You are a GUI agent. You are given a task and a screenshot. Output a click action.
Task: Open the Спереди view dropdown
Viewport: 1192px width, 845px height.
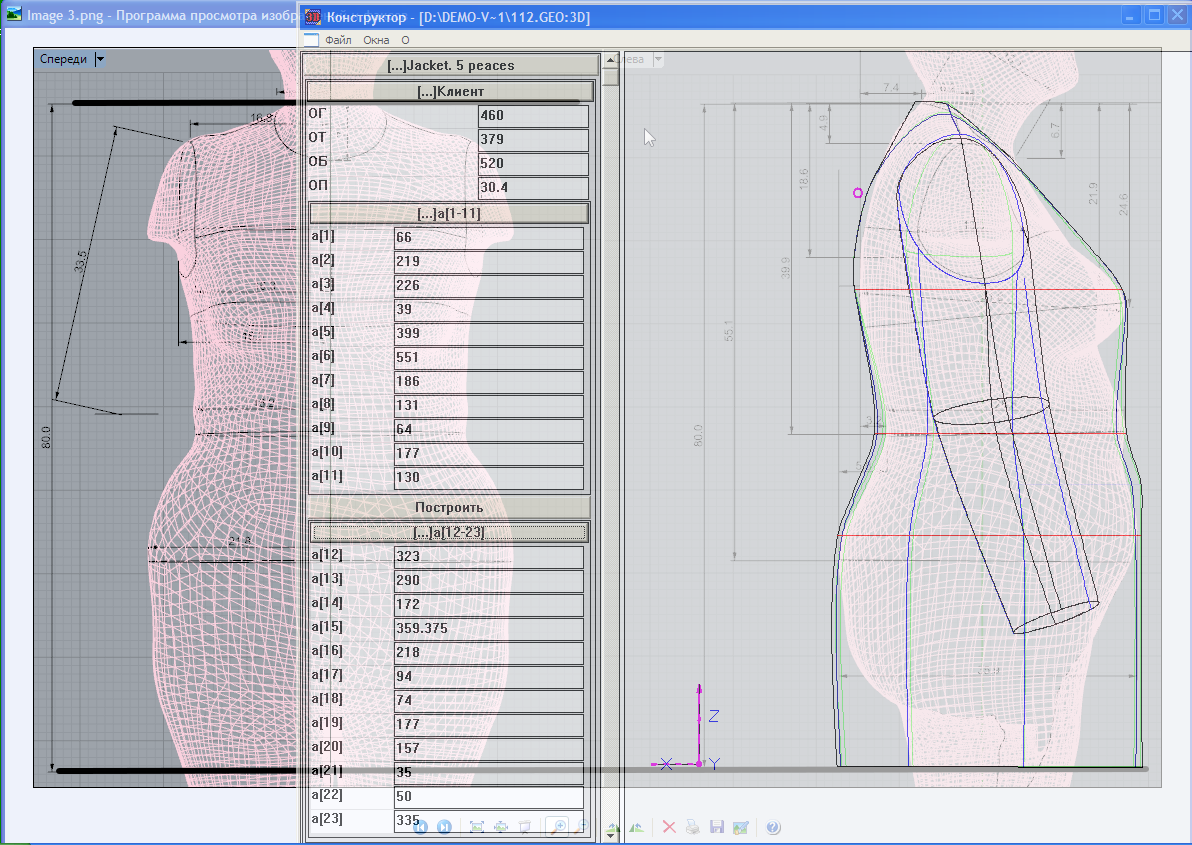pyautogui.click(x=100, y=59)
